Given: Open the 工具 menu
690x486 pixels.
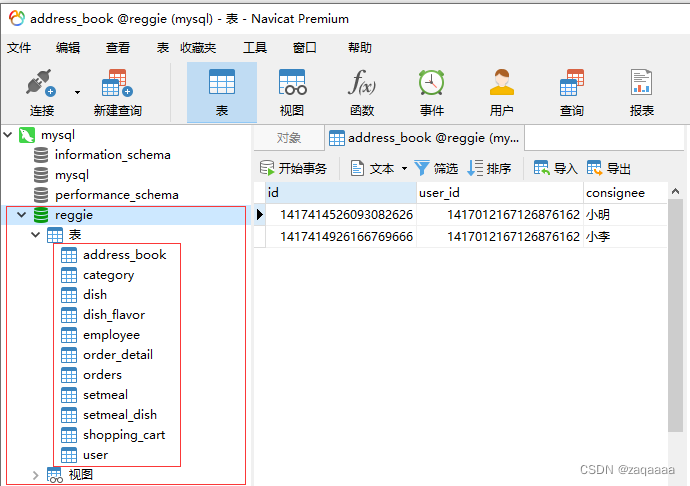Looking at the screenshot, I should coord(255,48).
